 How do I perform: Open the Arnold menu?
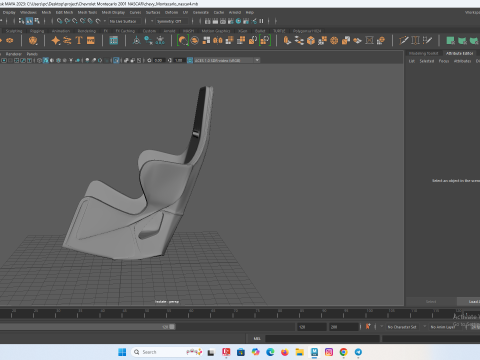(x=235, y=12)
